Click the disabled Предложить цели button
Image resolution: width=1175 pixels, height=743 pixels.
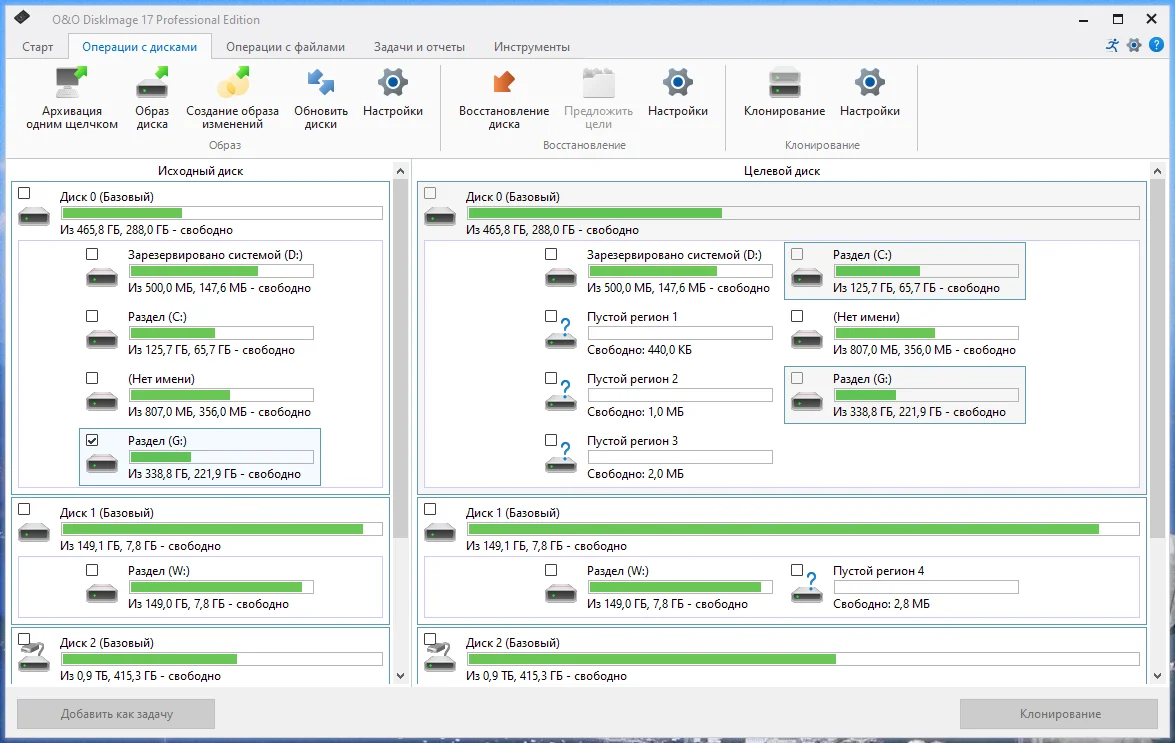(x=598, y=97)
